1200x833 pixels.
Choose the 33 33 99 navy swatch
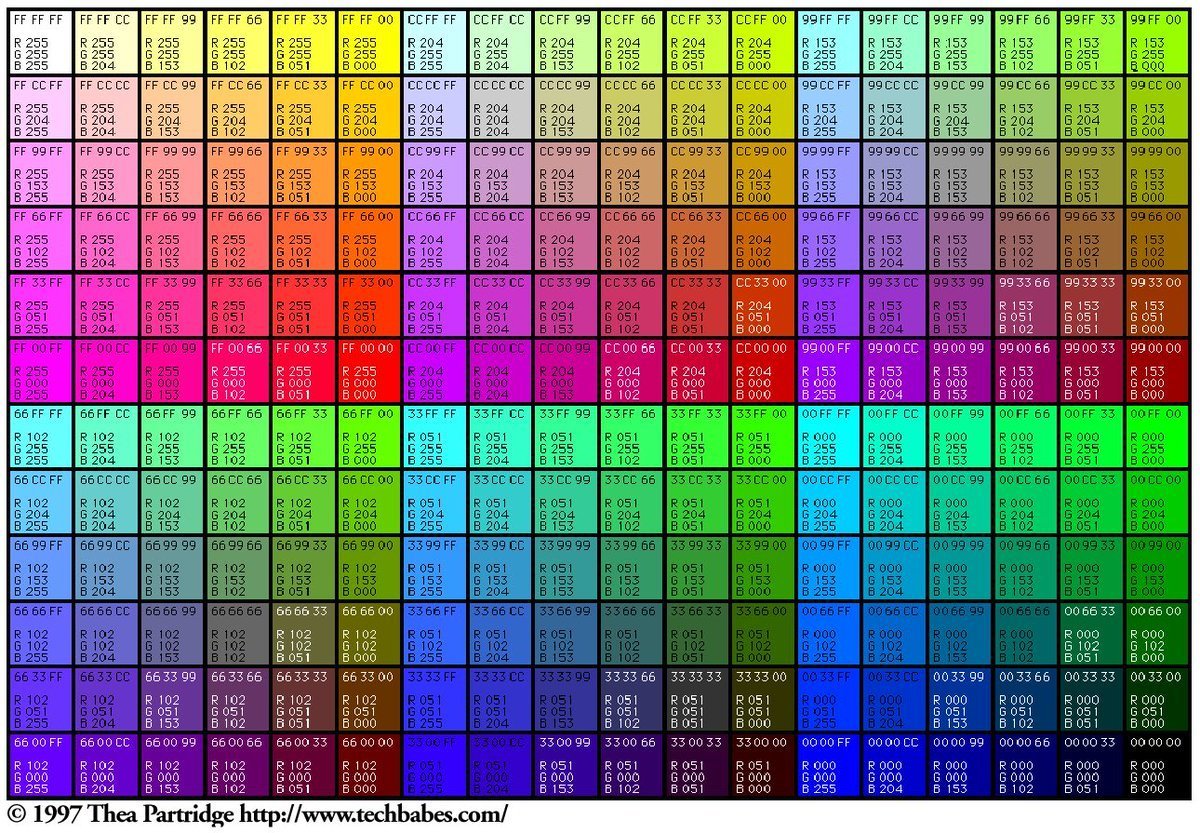565,698
